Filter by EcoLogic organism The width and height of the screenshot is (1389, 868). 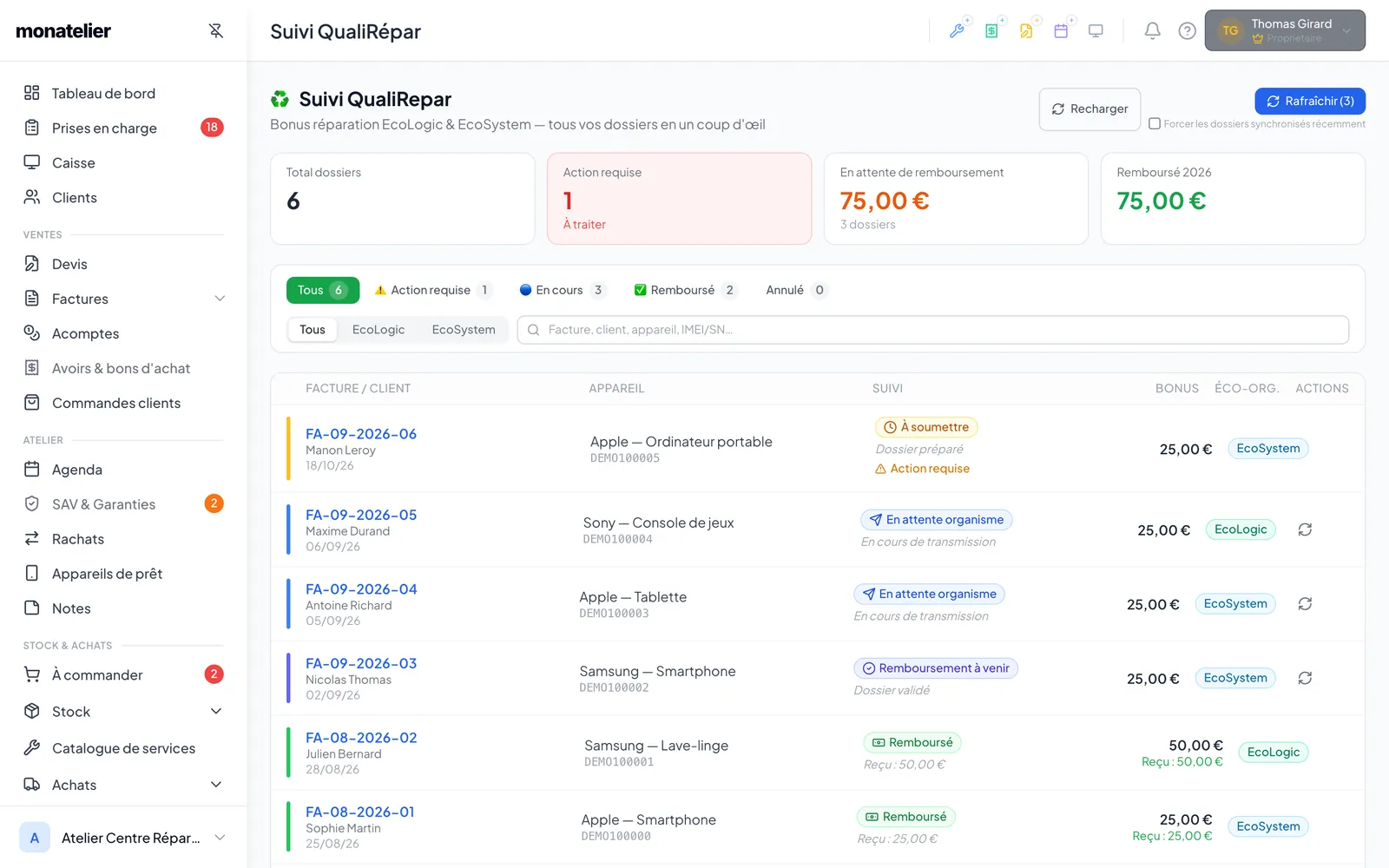(379, 330)
